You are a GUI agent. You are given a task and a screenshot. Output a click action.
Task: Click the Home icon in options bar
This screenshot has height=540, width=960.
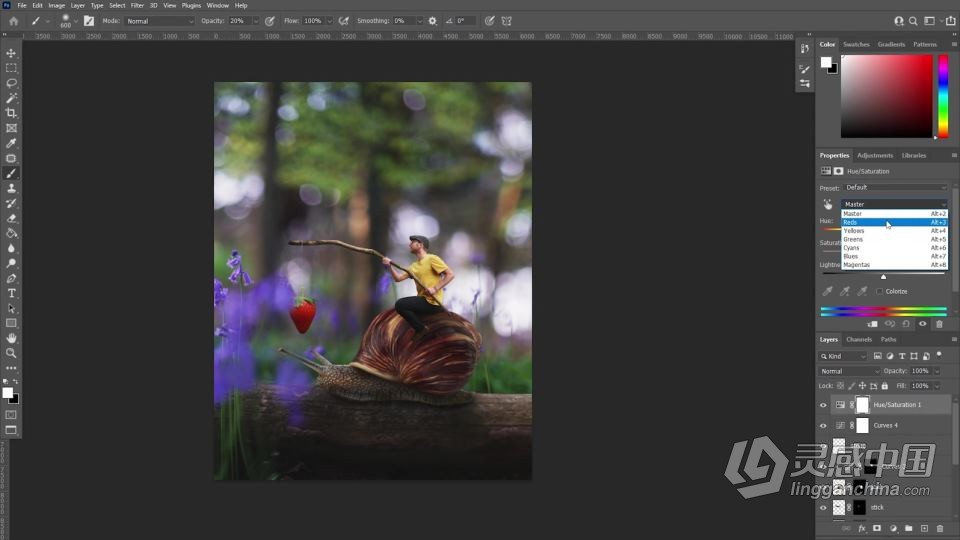coord(13,21)
